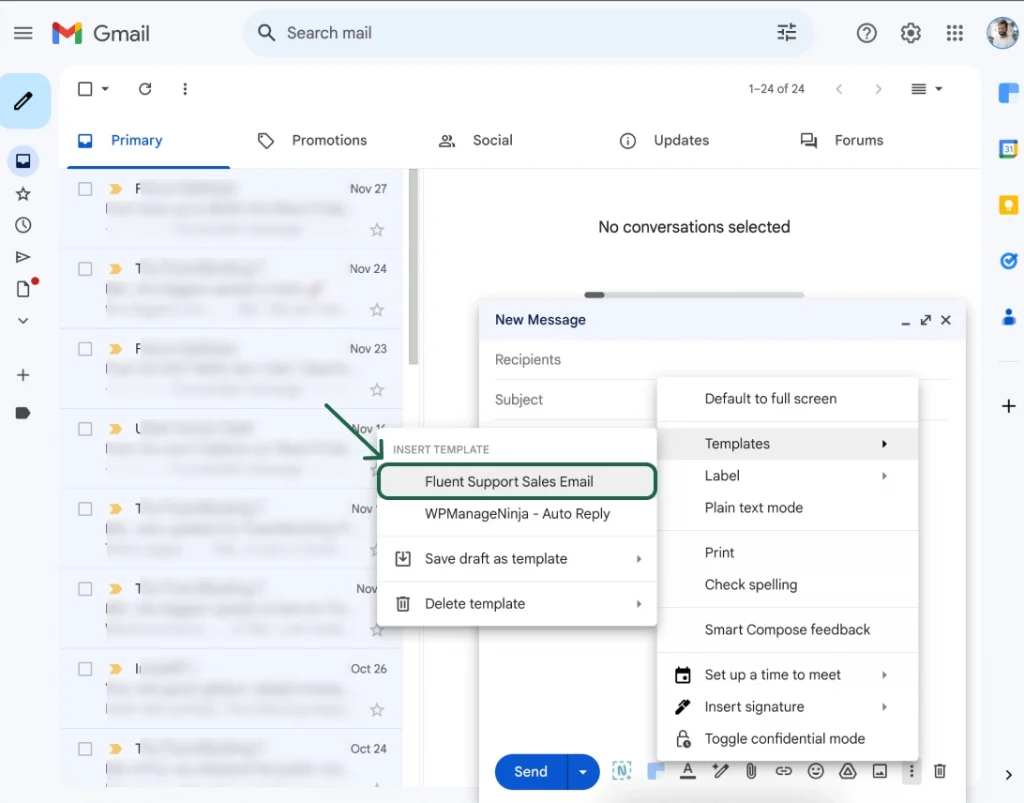Check the Oct 26 email checkbox

[85, 669]
